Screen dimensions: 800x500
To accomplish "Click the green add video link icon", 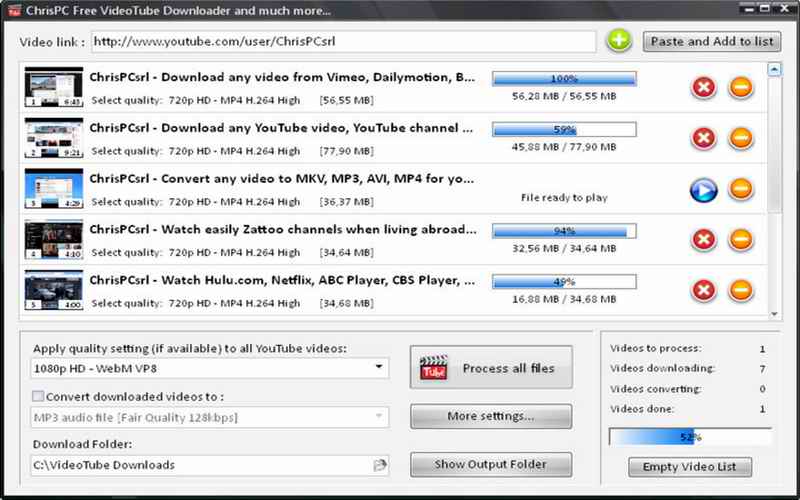I will click(x=619, y=41).
